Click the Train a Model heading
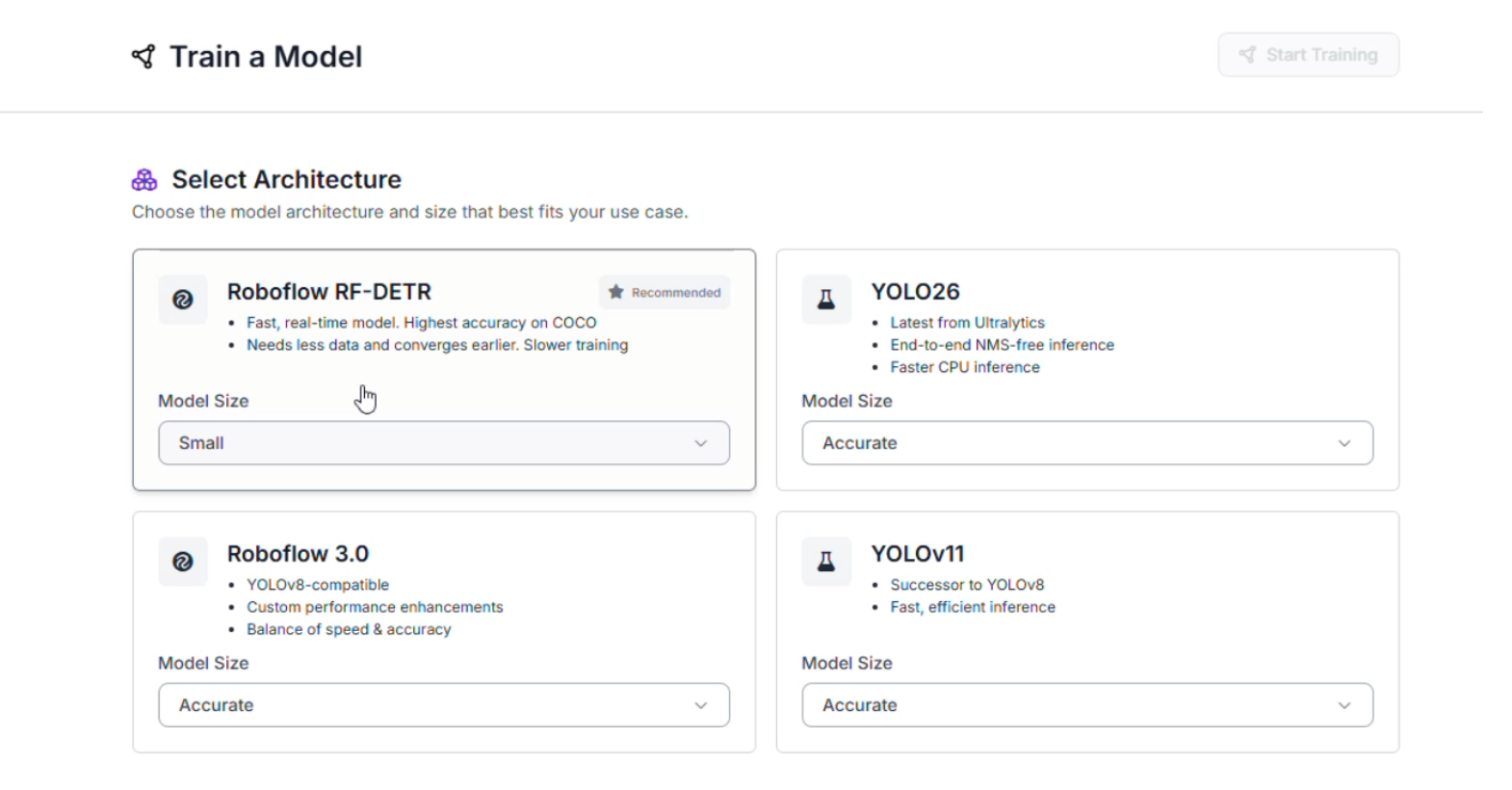The height and width of the screenshot is (790, 1512). coord(266,57)
